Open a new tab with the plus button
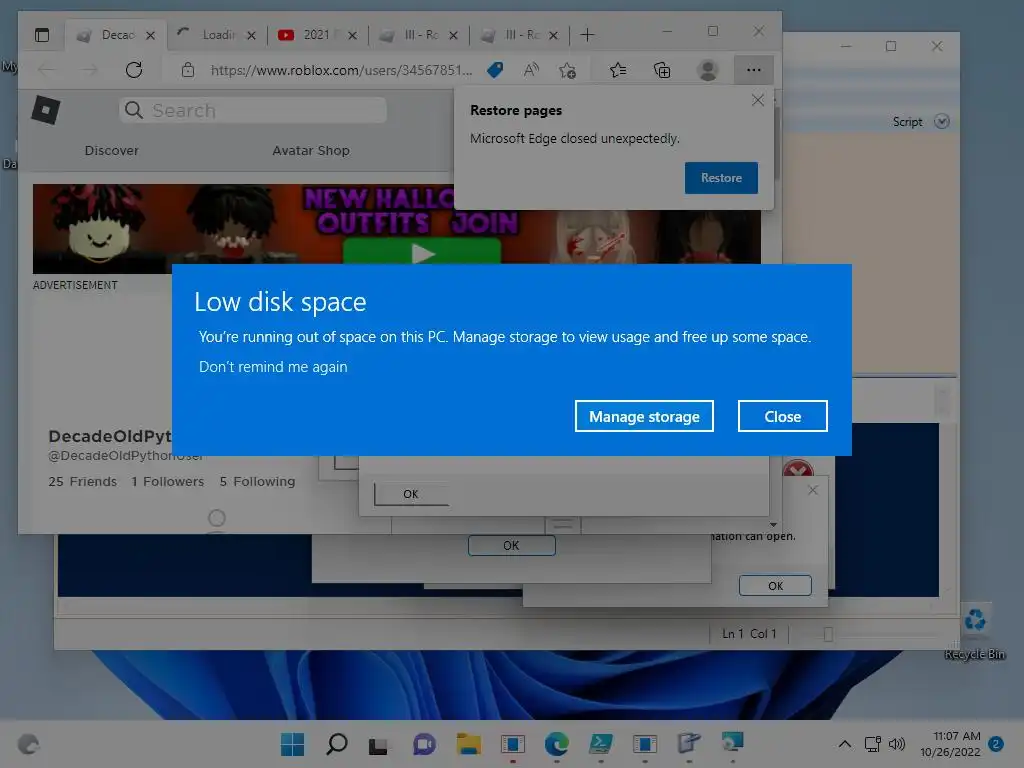Image resolution: width=1024 pixels, height=768 pixels. 587,35
